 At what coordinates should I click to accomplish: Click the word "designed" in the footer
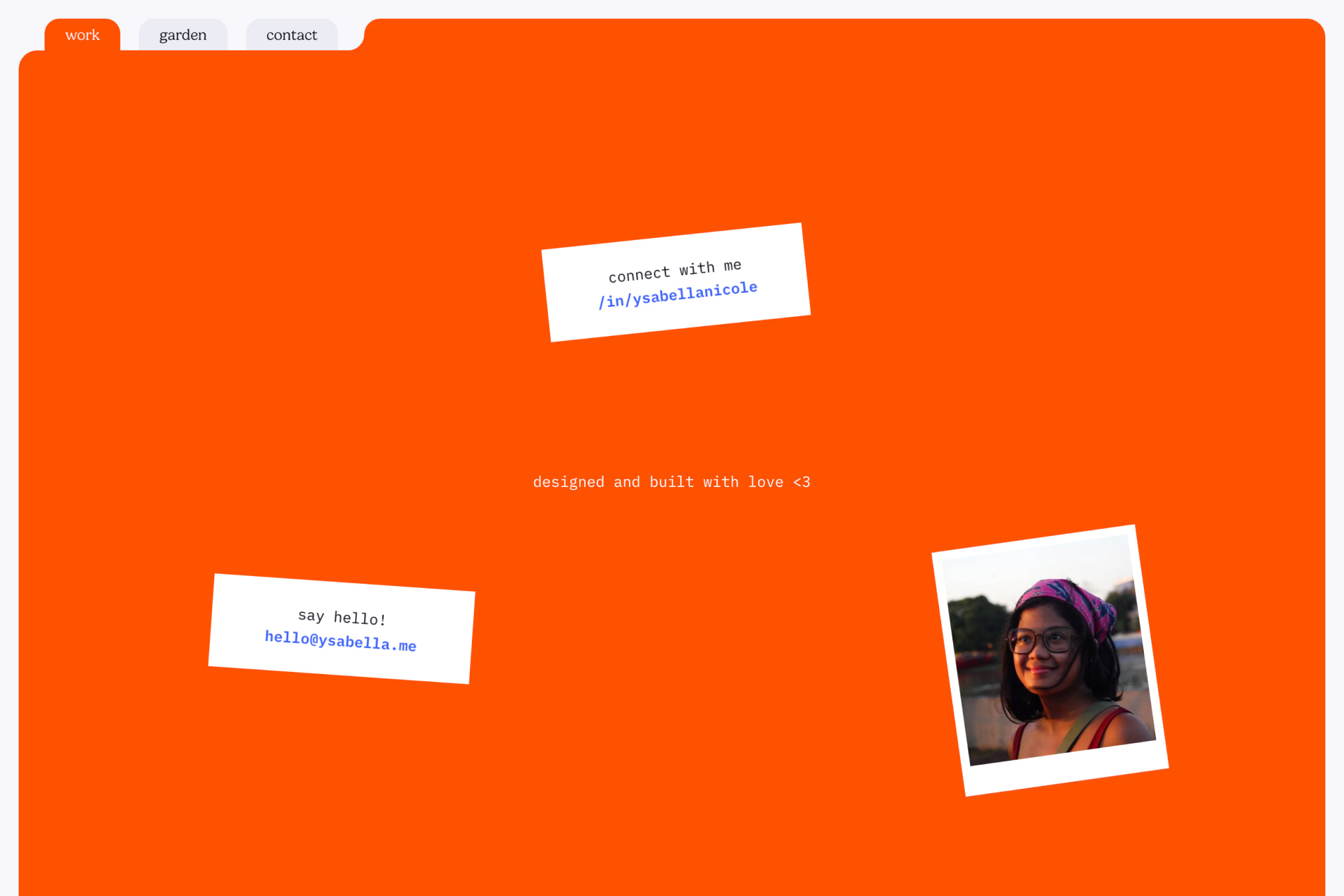568,482
